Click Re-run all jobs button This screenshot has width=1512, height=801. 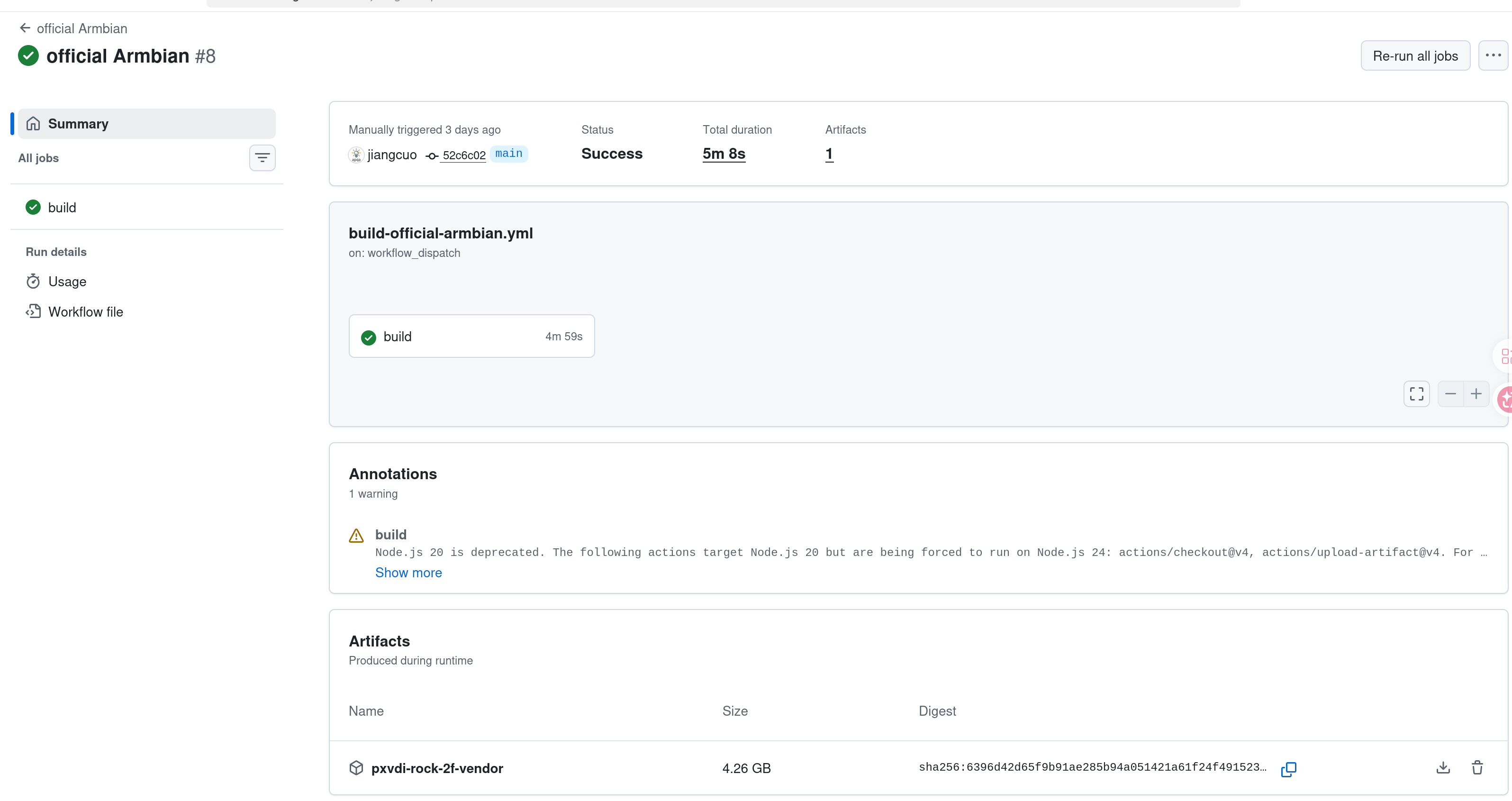pyautogui.click(x=1415, y=56)
